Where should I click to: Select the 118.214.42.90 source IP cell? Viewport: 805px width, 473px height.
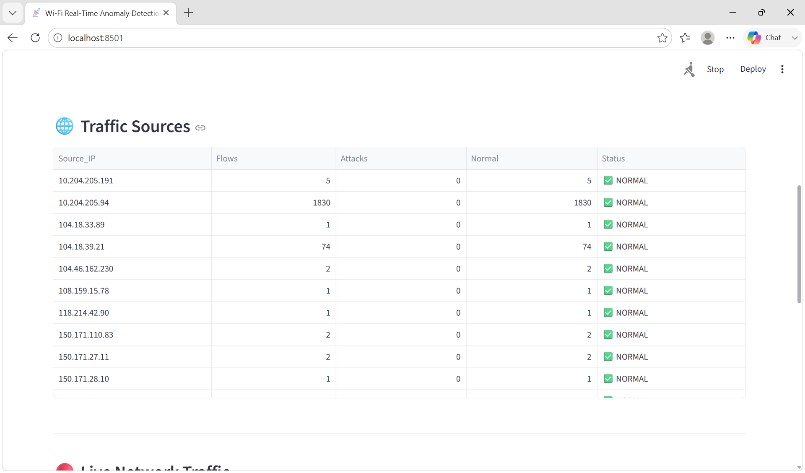[x=132, y=313]
